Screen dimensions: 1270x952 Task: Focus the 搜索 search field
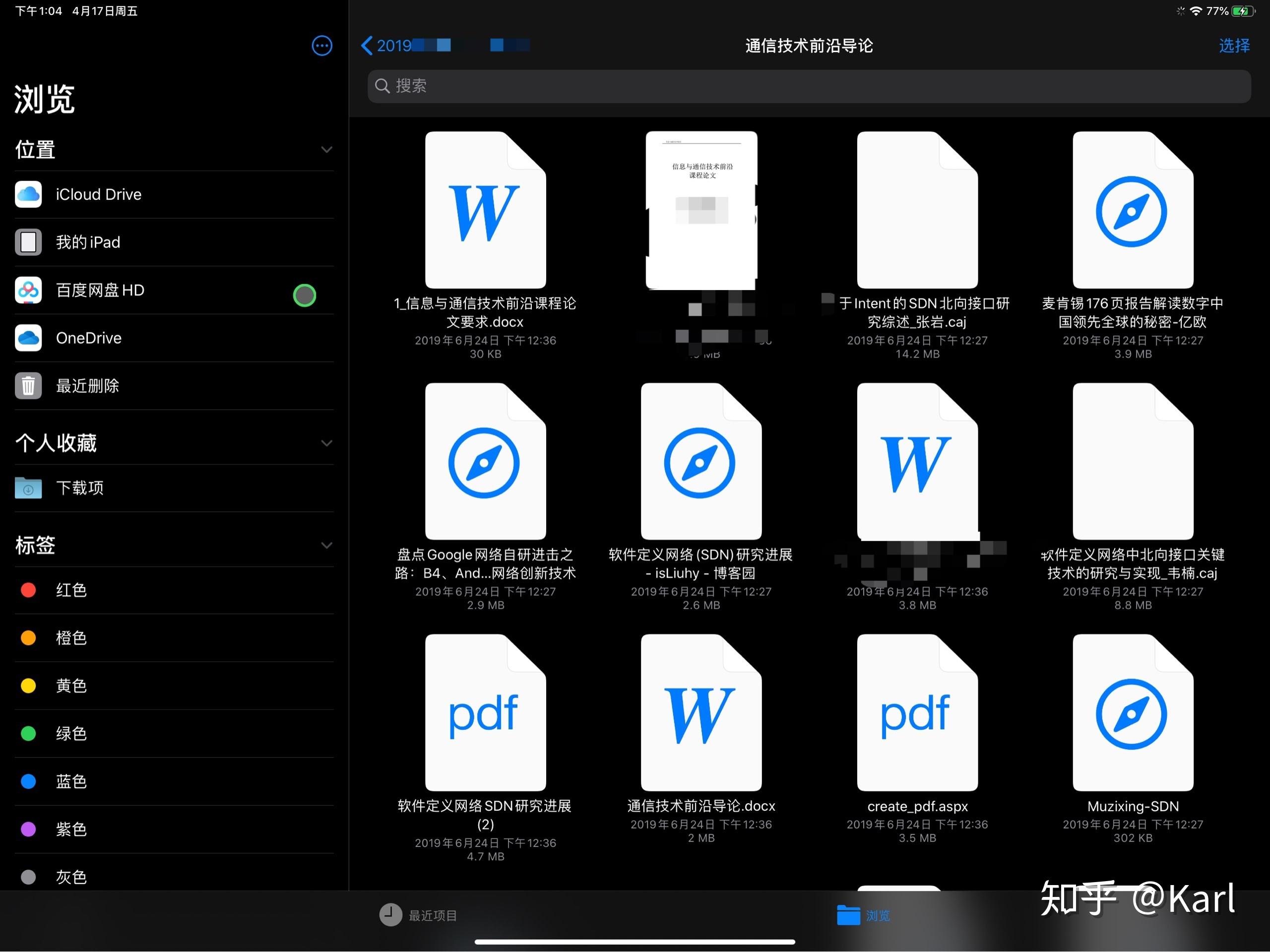pos(809,86)
